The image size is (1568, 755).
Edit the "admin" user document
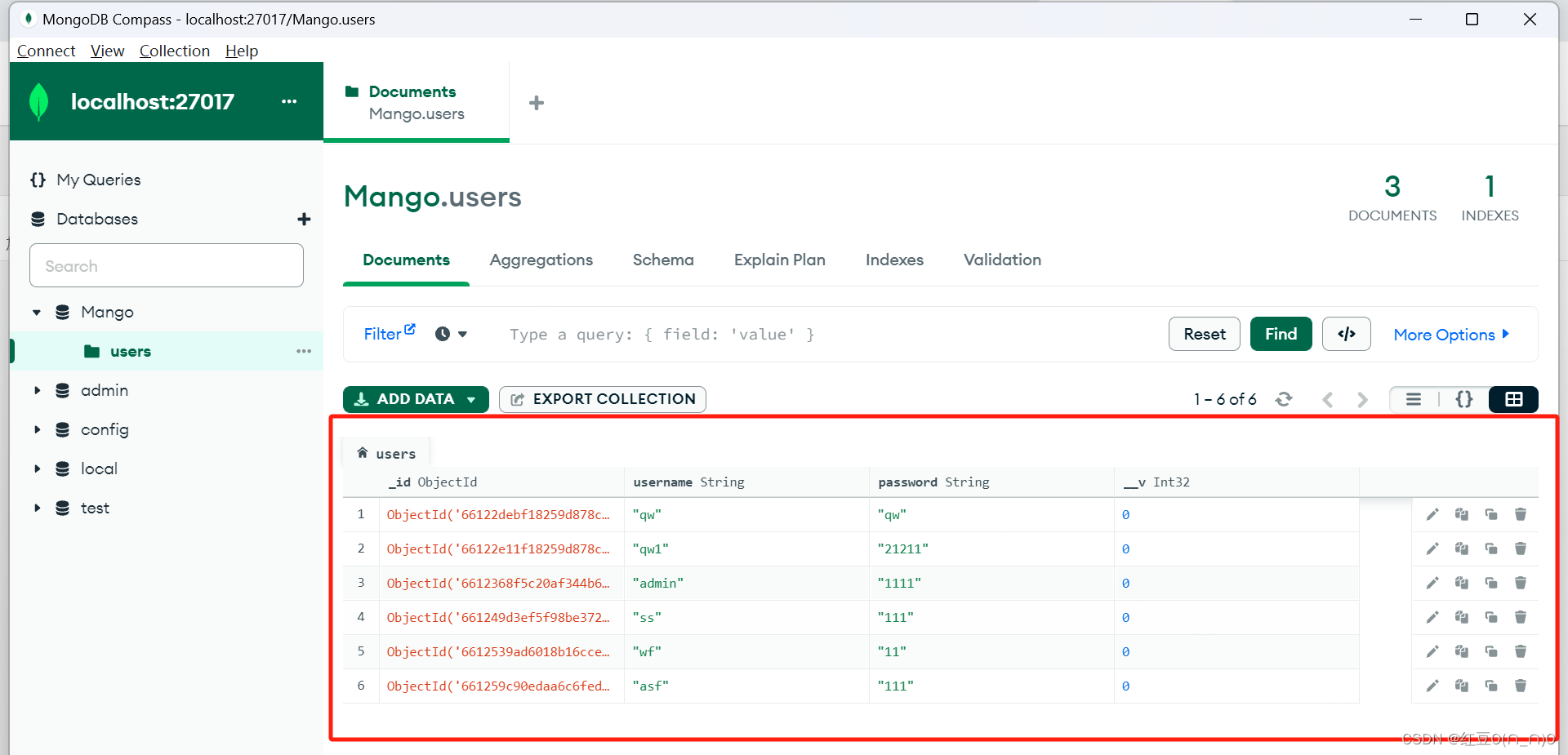pyautogui.click(x=1432, y=583)
